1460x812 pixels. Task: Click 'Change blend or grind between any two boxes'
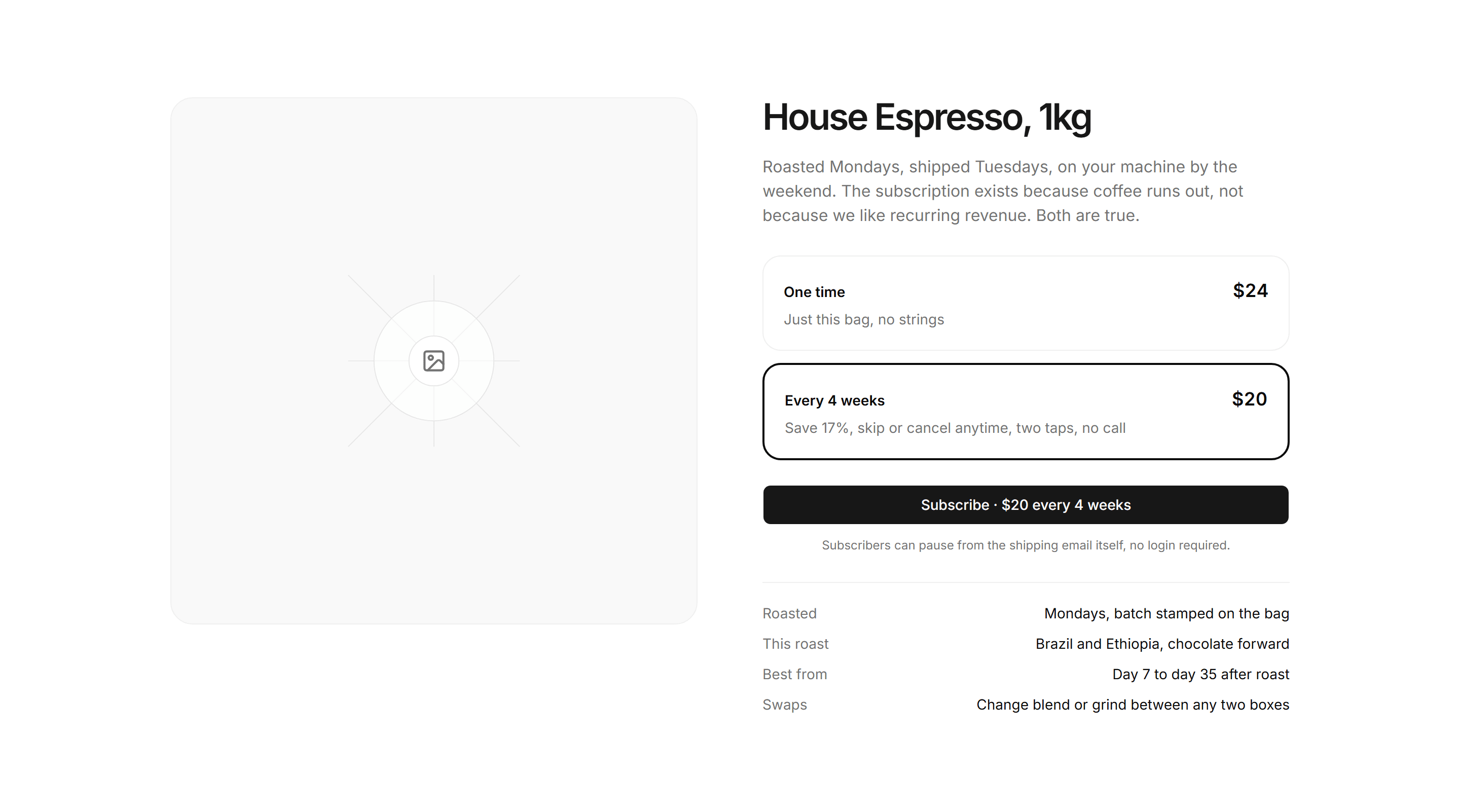pos(1133,705)
